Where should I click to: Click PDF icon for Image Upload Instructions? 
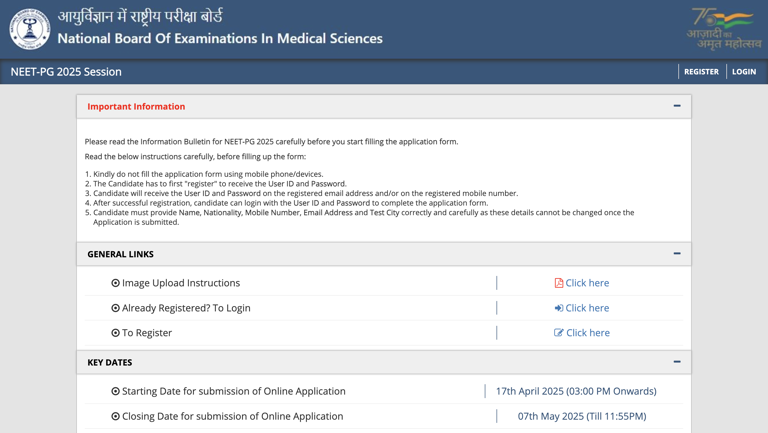[559, 283]
